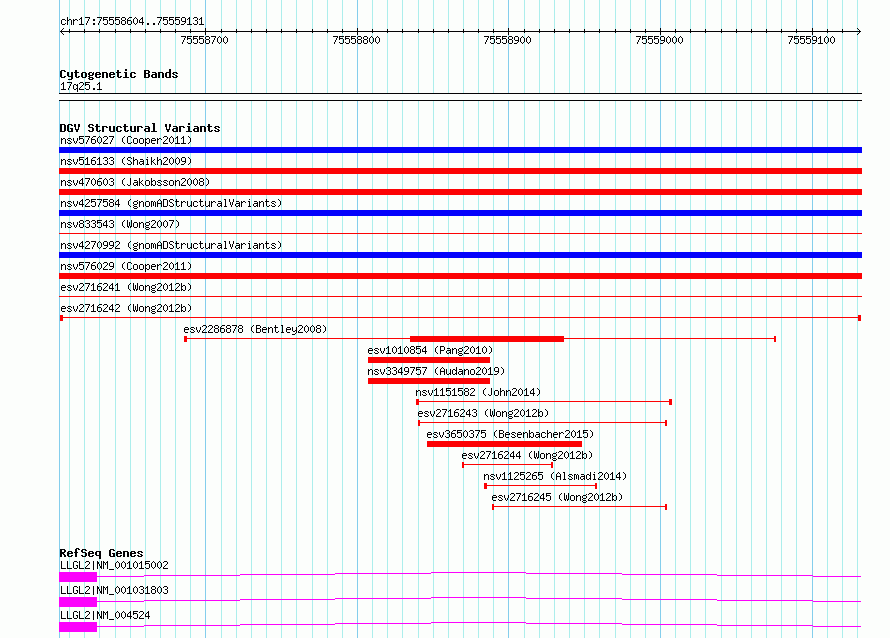Click the red bar under esv3650375

pos(505,444)
